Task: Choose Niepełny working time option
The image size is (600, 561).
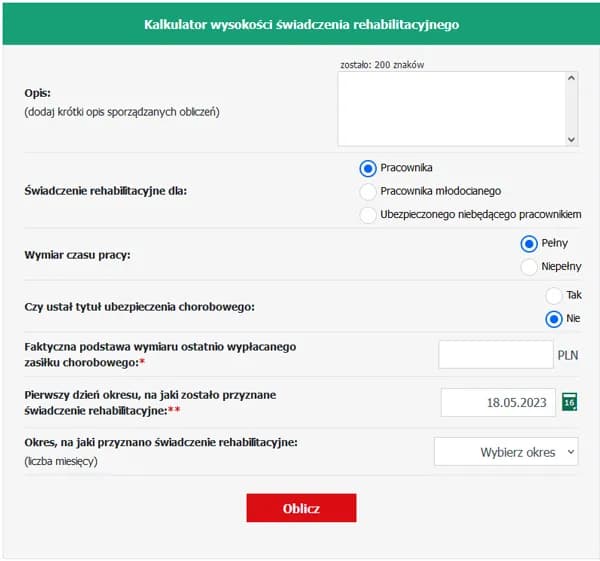Action: (x=530, y=266)
